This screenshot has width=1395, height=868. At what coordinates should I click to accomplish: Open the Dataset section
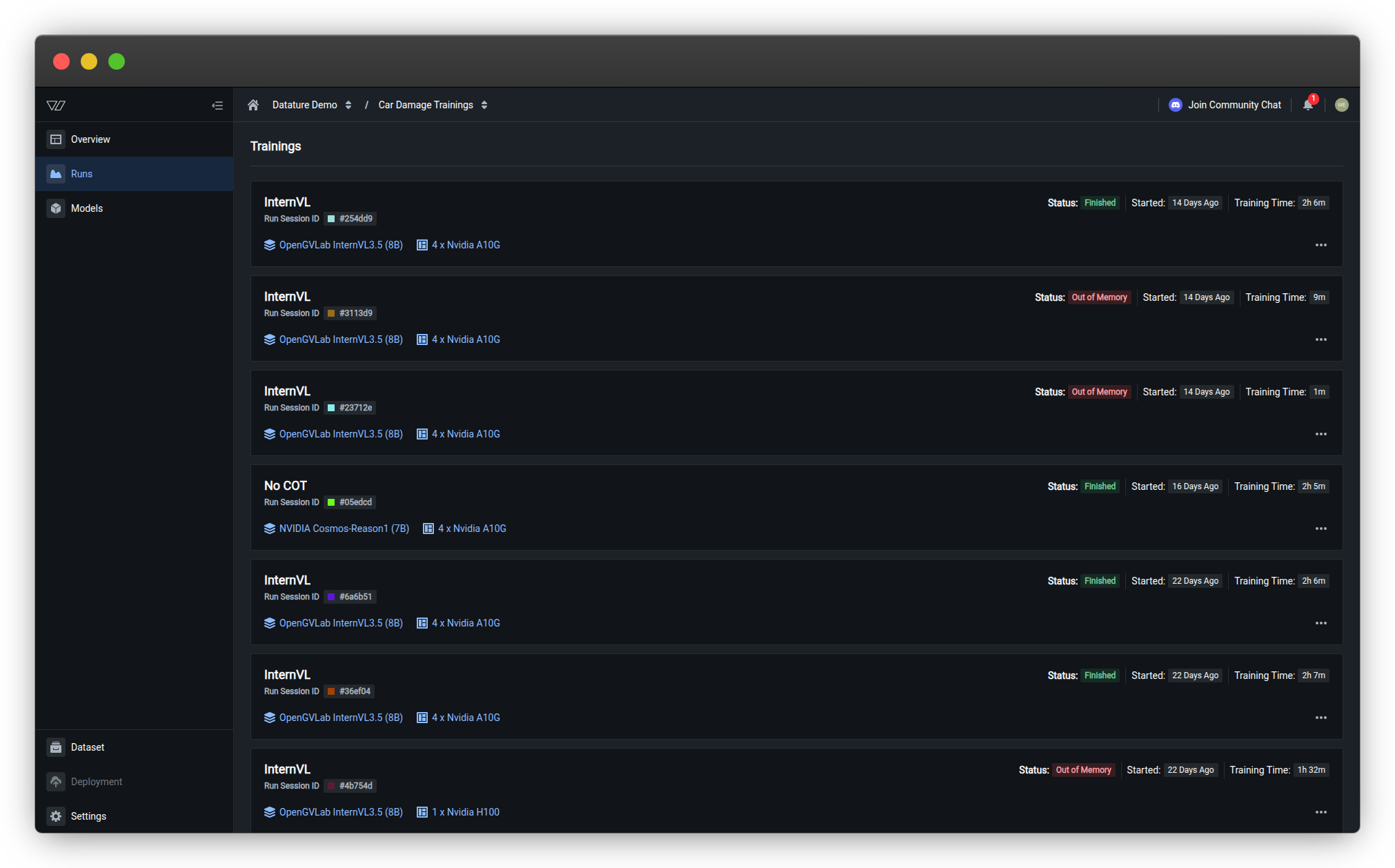pos(87,747)
